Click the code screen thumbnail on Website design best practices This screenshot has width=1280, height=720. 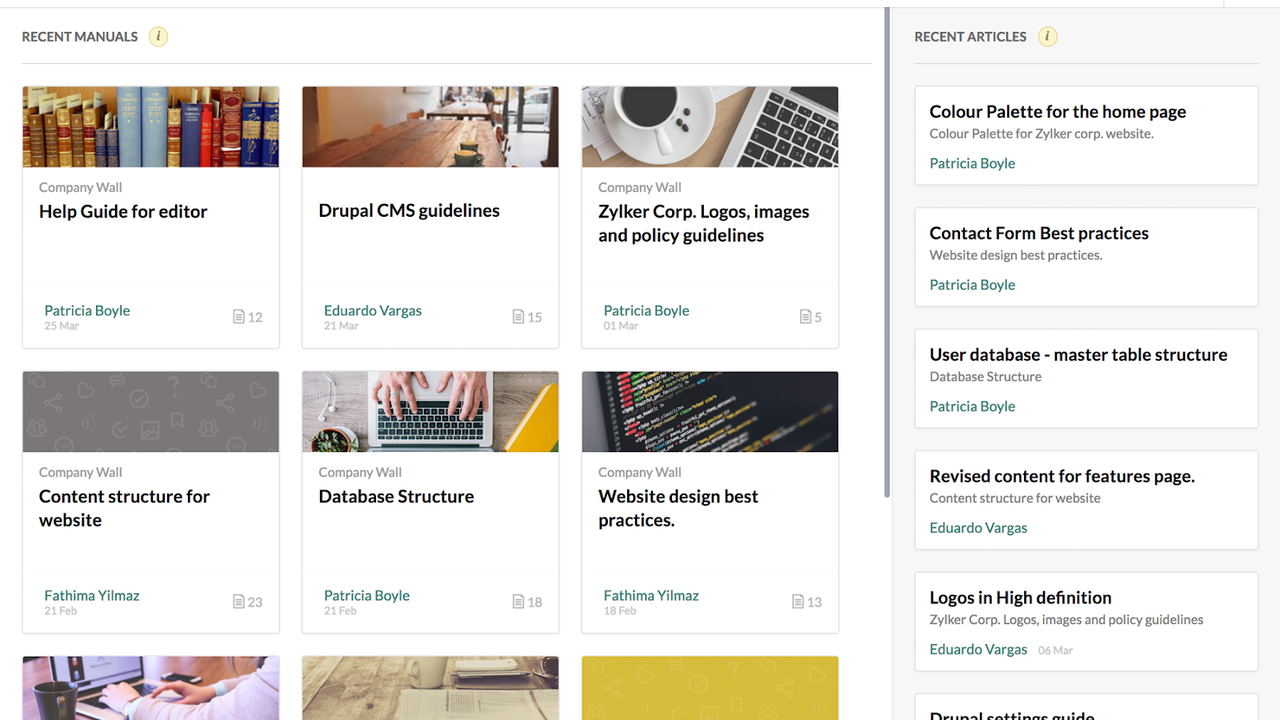tap(710, 411)
